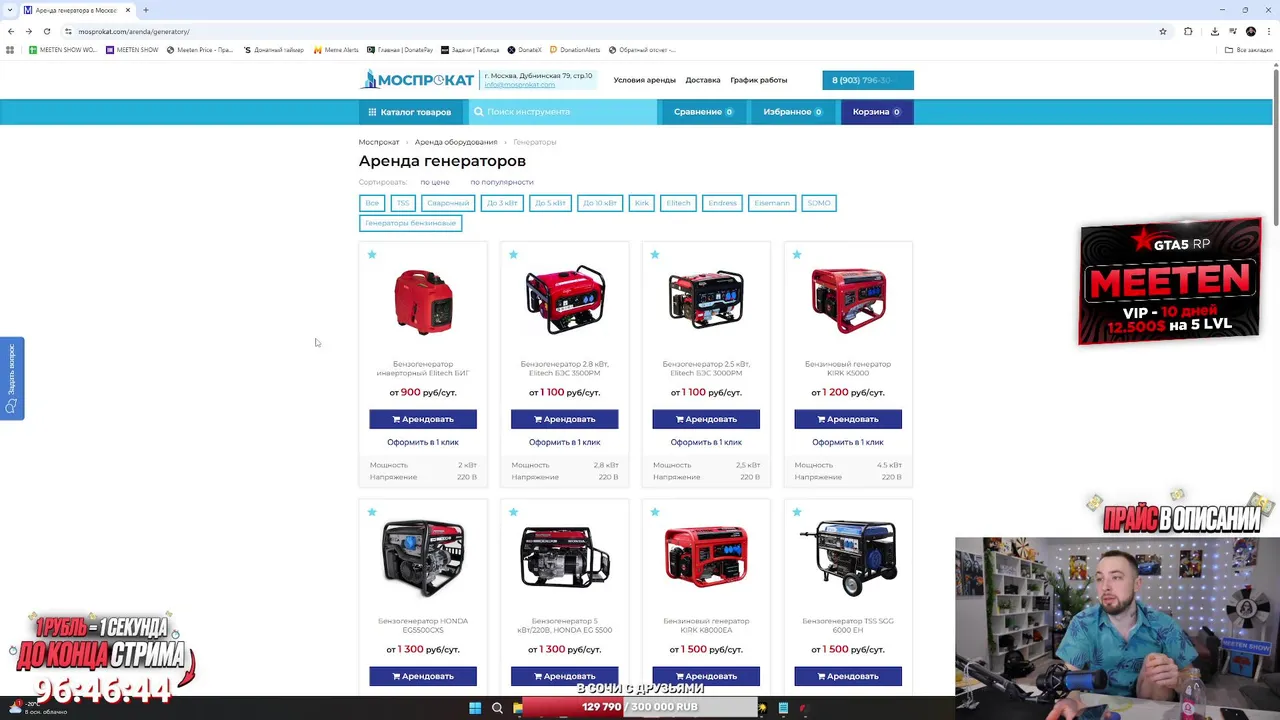Open the Главная DonatePay bookmark
The image size is (1280, 720).
point(400,50)
